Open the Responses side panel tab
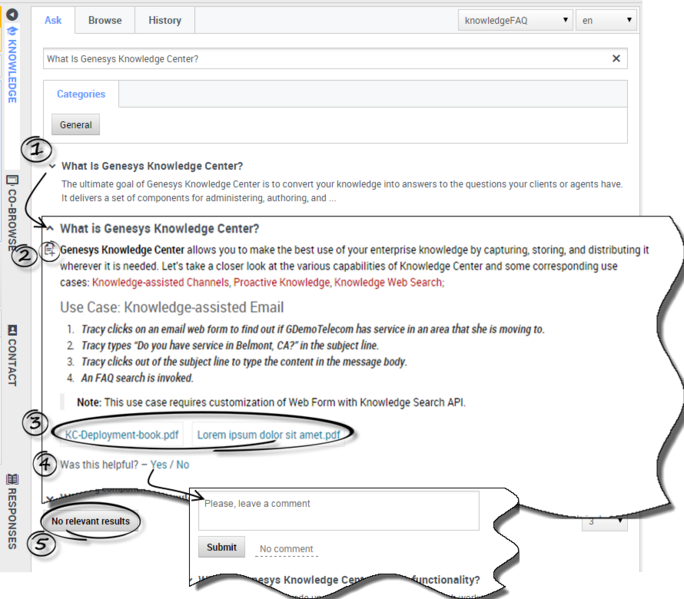684x599 pixels. pos(13,510)
